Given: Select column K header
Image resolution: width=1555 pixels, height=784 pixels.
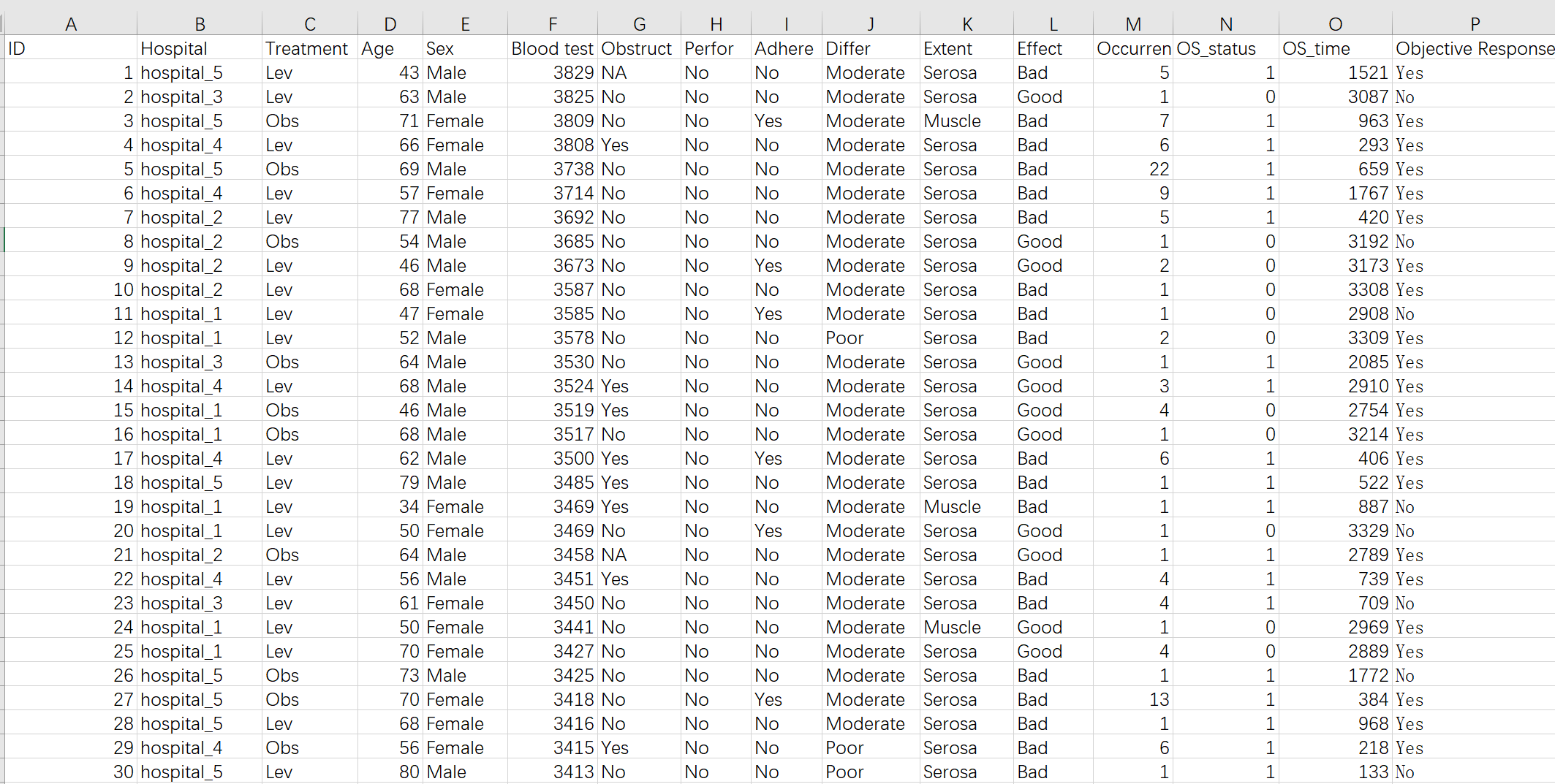Looking at the screenshot, I should tap(966, 24).
